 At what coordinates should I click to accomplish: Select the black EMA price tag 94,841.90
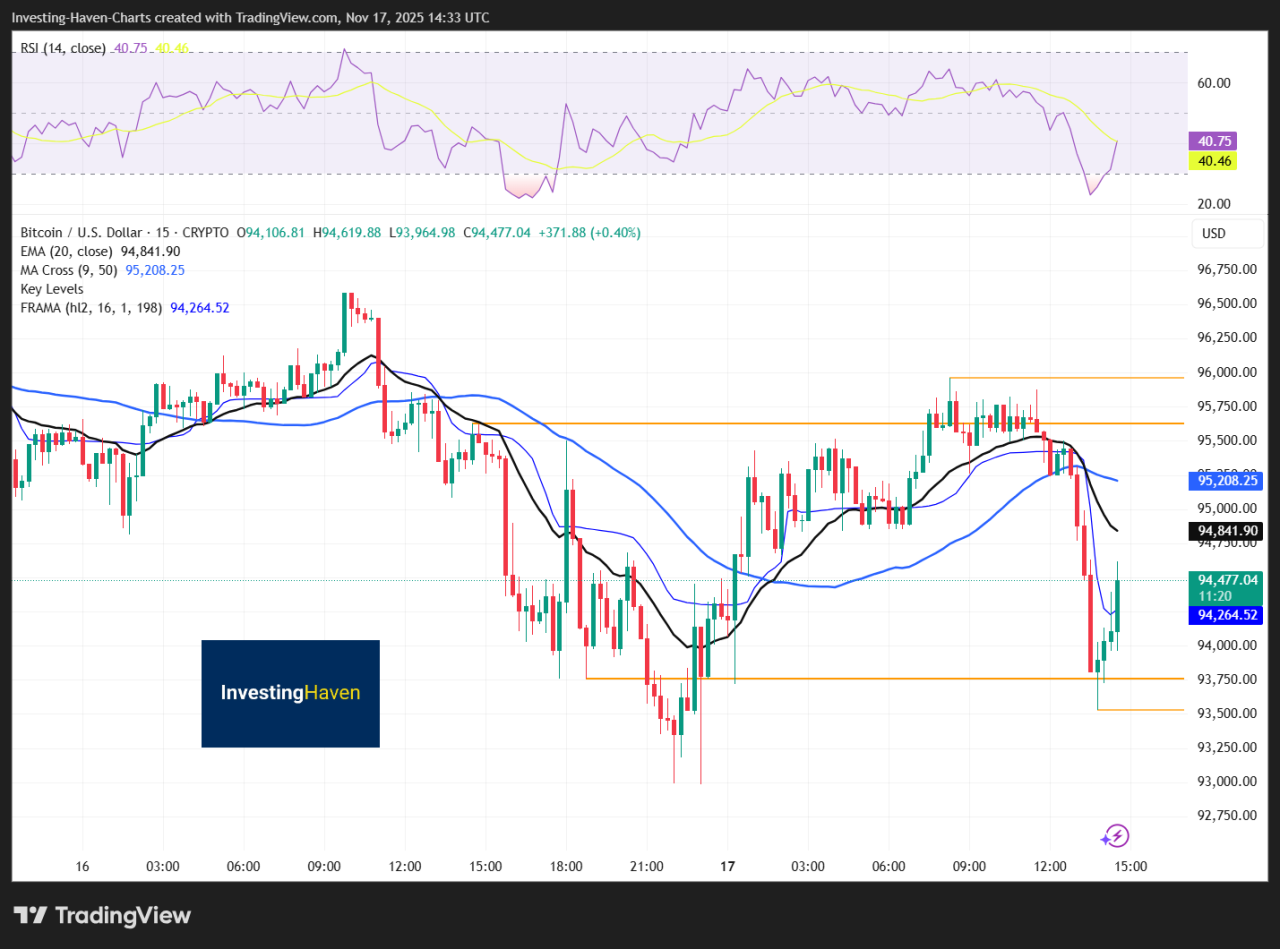click(x=1226, y=531)
